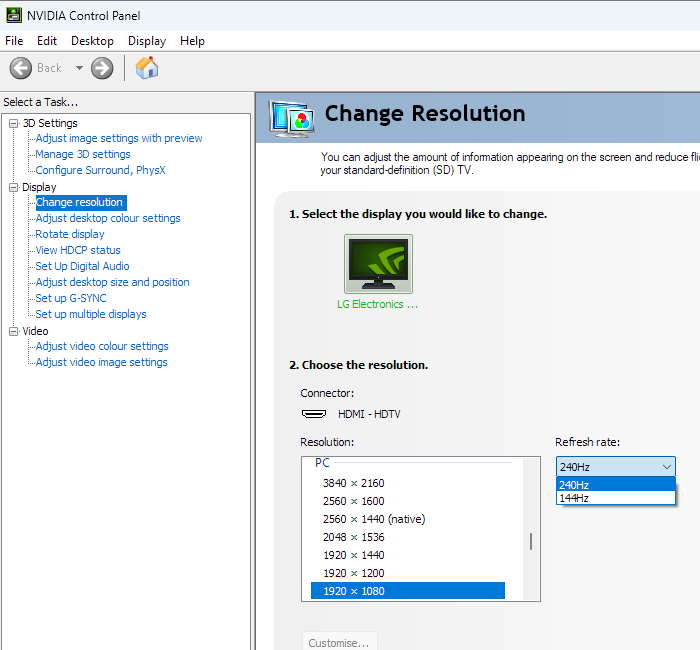The image size is (700, 650).
Task: Open Manage 3D settings
Action: pyautogui.click(x=83, y=154)
